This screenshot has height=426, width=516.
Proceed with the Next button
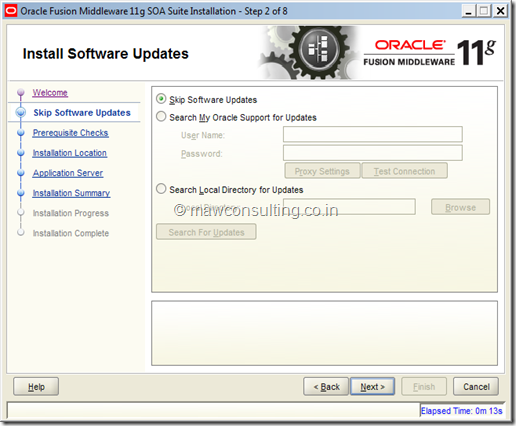click(x=372, y=387)
